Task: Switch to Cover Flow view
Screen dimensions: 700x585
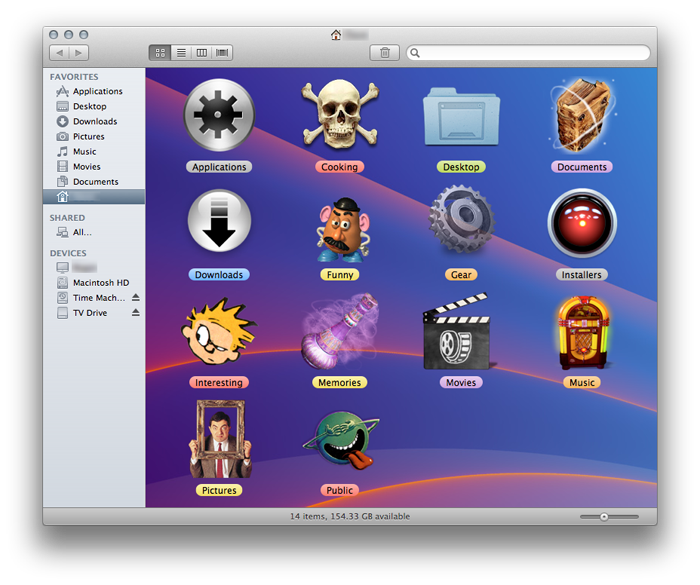Action: click(222, 53)
